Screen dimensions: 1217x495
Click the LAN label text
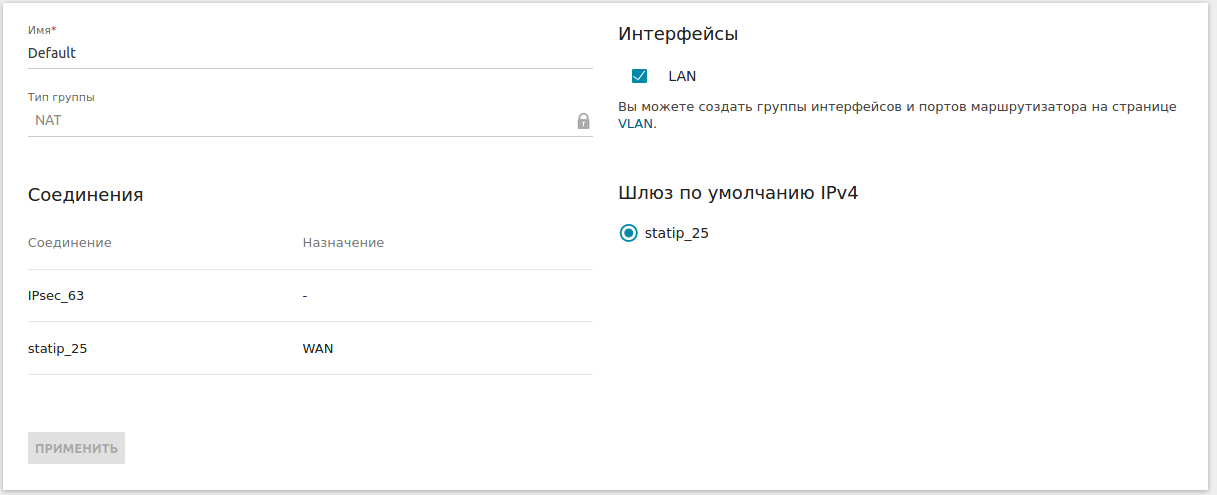(682, 76)
